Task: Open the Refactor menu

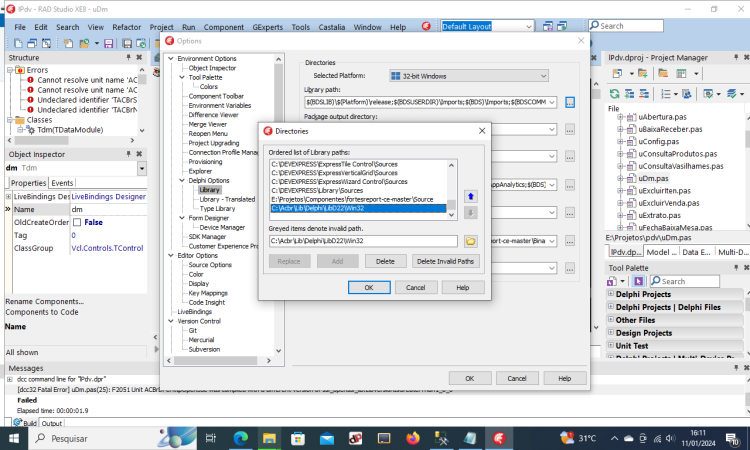Action: pos(127,27)
